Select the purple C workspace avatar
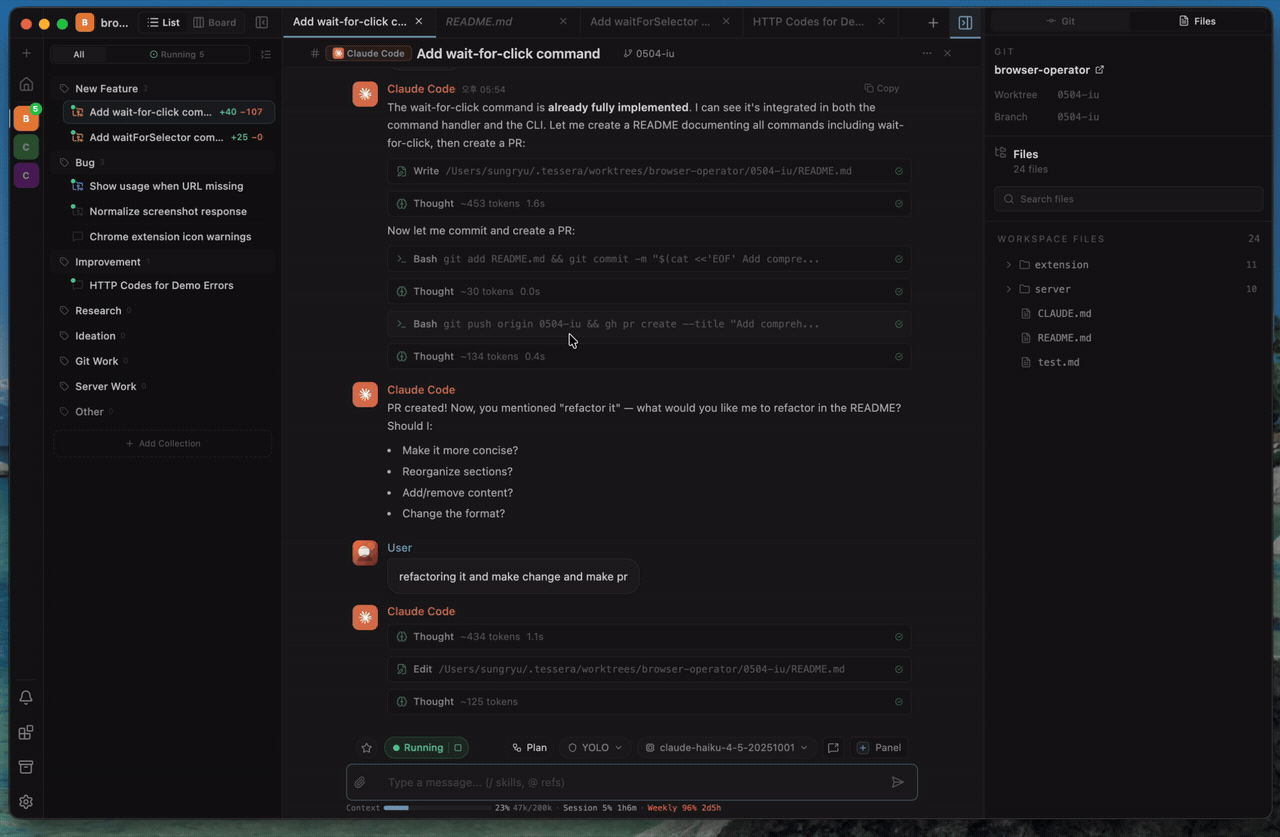The image size is (1280, 837). click(26, 175)
